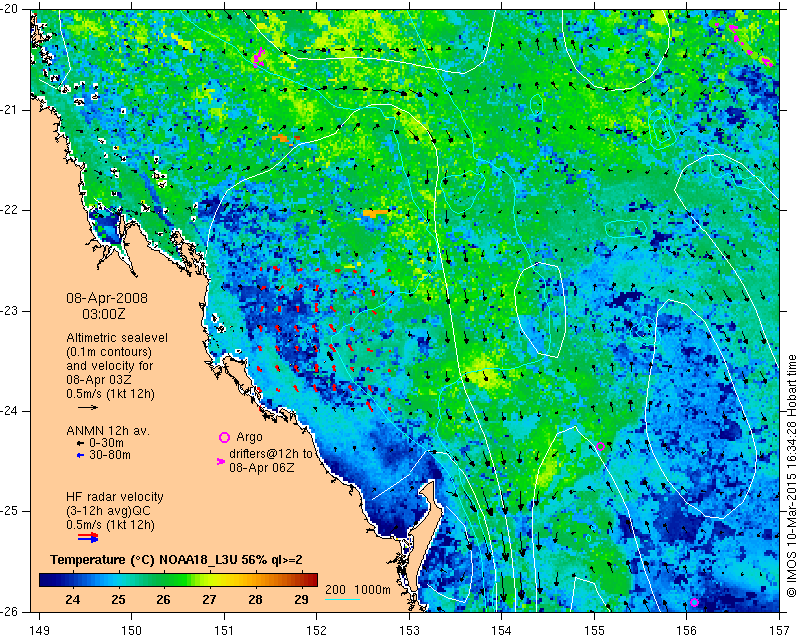Click the magenta drifter arrow legend symbol
800x640 pixels.
coord(221,461)
